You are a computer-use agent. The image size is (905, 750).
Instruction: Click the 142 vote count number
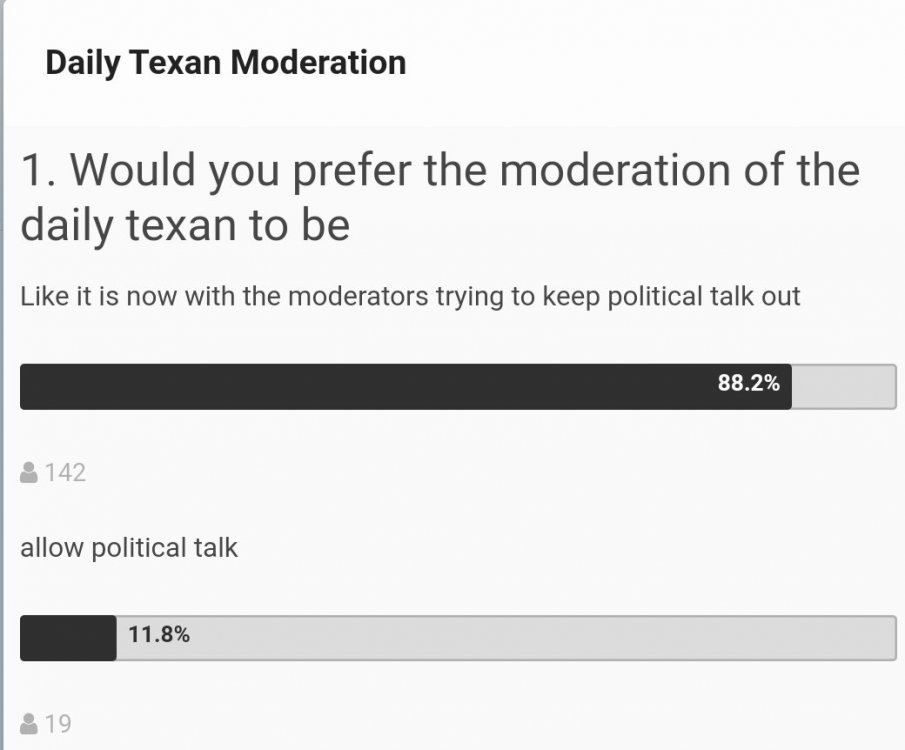65,472
